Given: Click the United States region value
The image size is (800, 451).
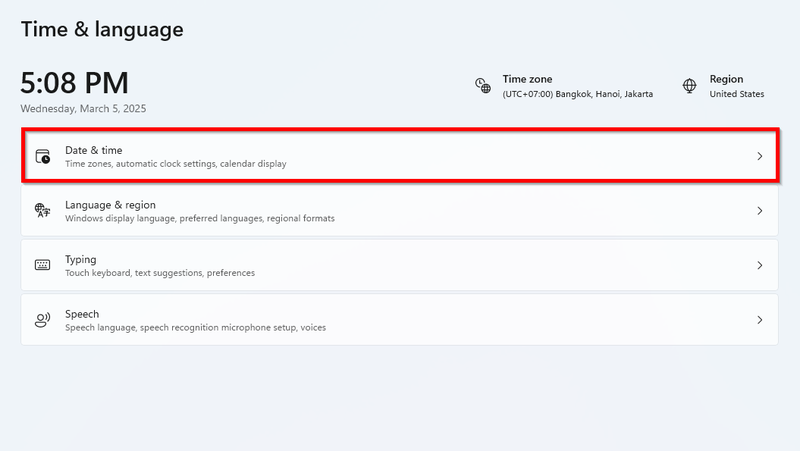Looking at the screenshot, I should tap(737, 94).
